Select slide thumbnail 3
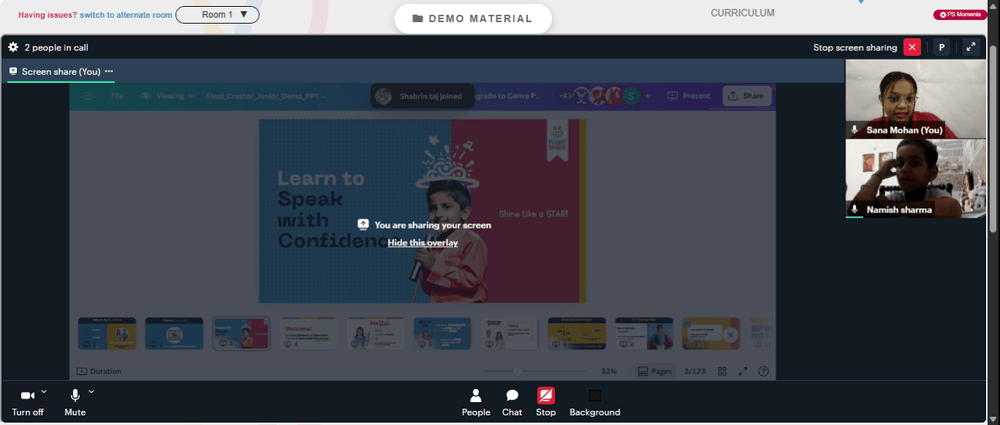Screen dimensions: 1000x425 tap(241, 333)
